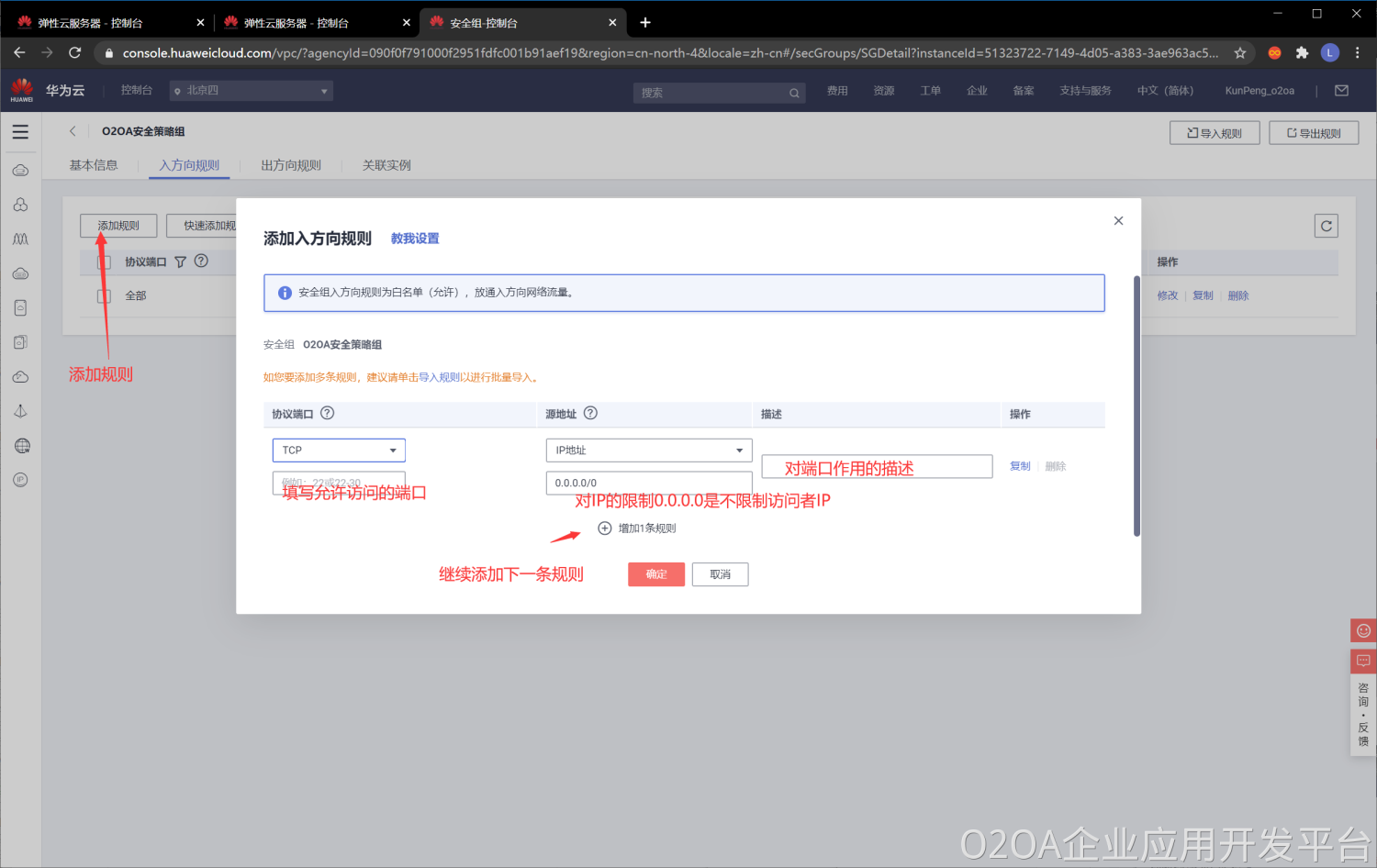This screenshot has height=868, width=1377.
Task: Click the 取消 cancel button
Action: [x=721, y=574]
